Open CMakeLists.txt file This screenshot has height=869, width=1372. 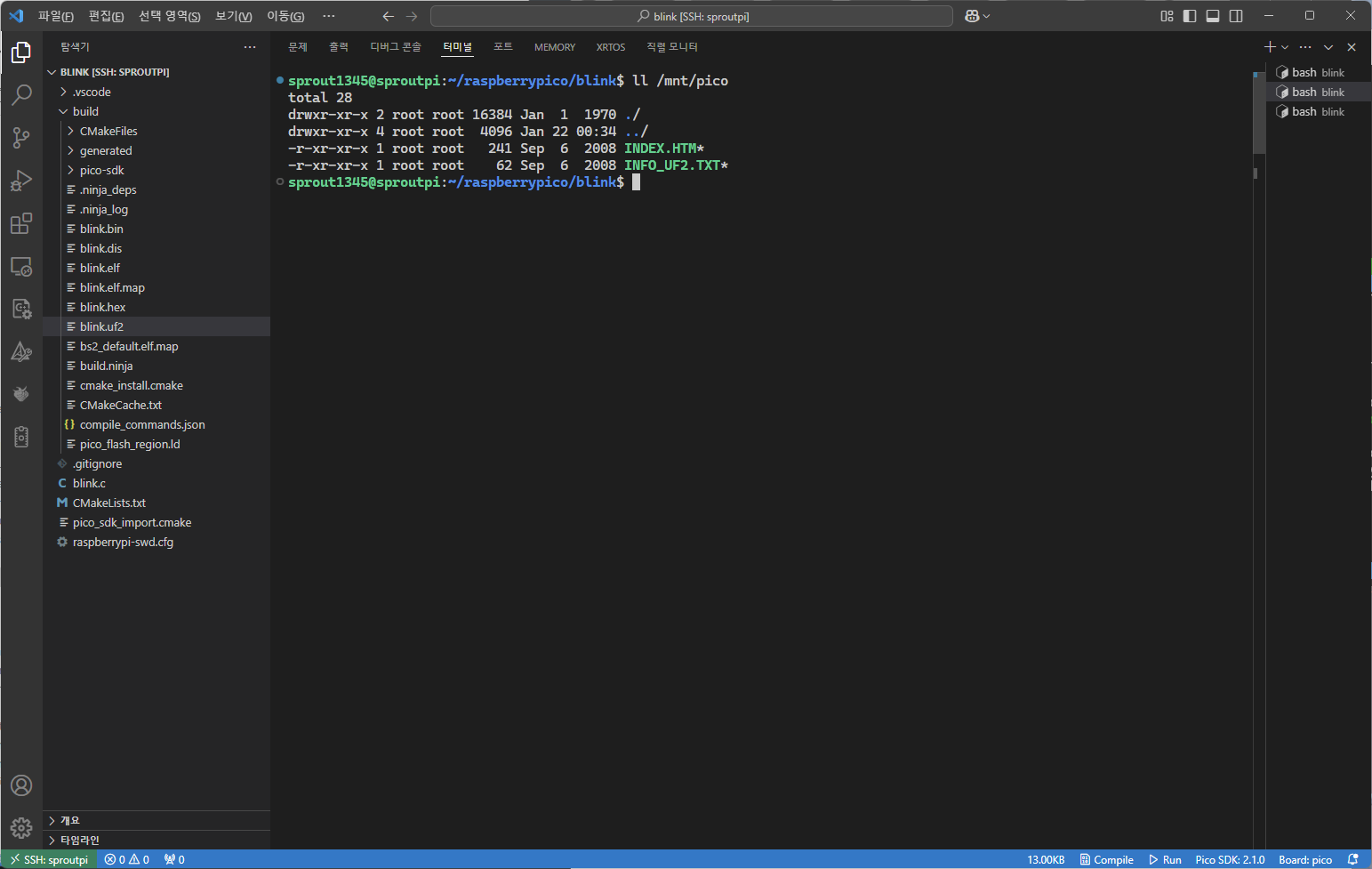pyautogui.click(x=156, y=503)
